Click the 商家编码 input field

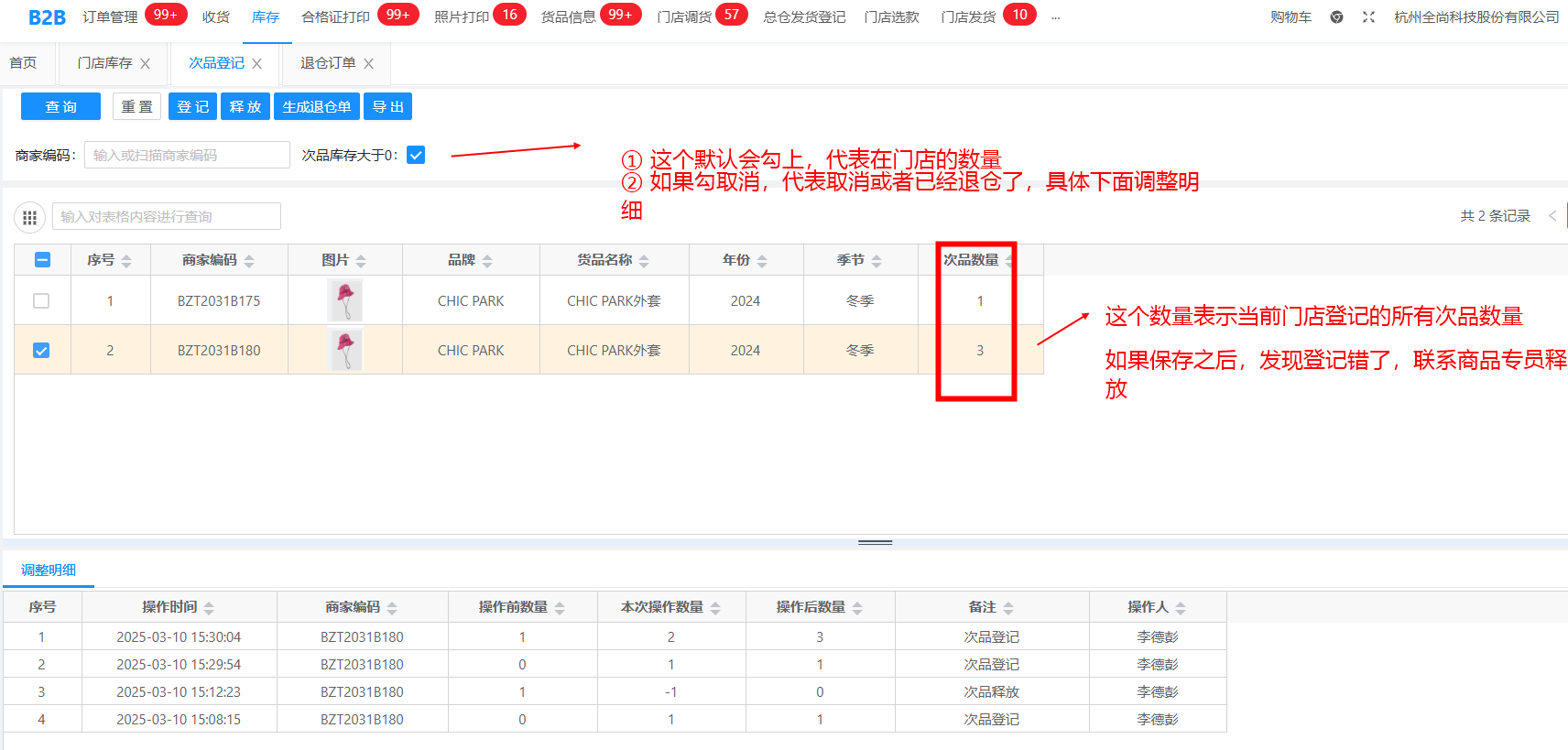pyautogui.click(x=187, y=155)
